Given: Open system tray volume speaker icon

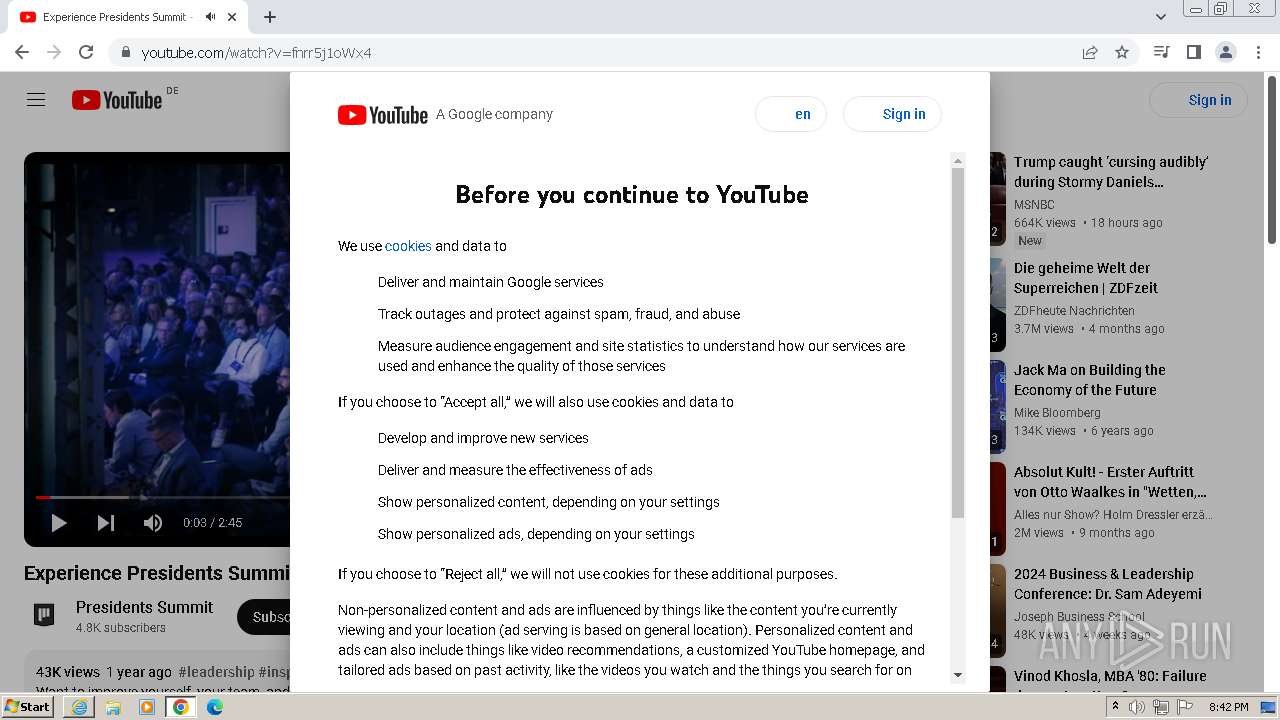Looking at the screenshot, I should pyautogui.click(x=1137, y=707).
